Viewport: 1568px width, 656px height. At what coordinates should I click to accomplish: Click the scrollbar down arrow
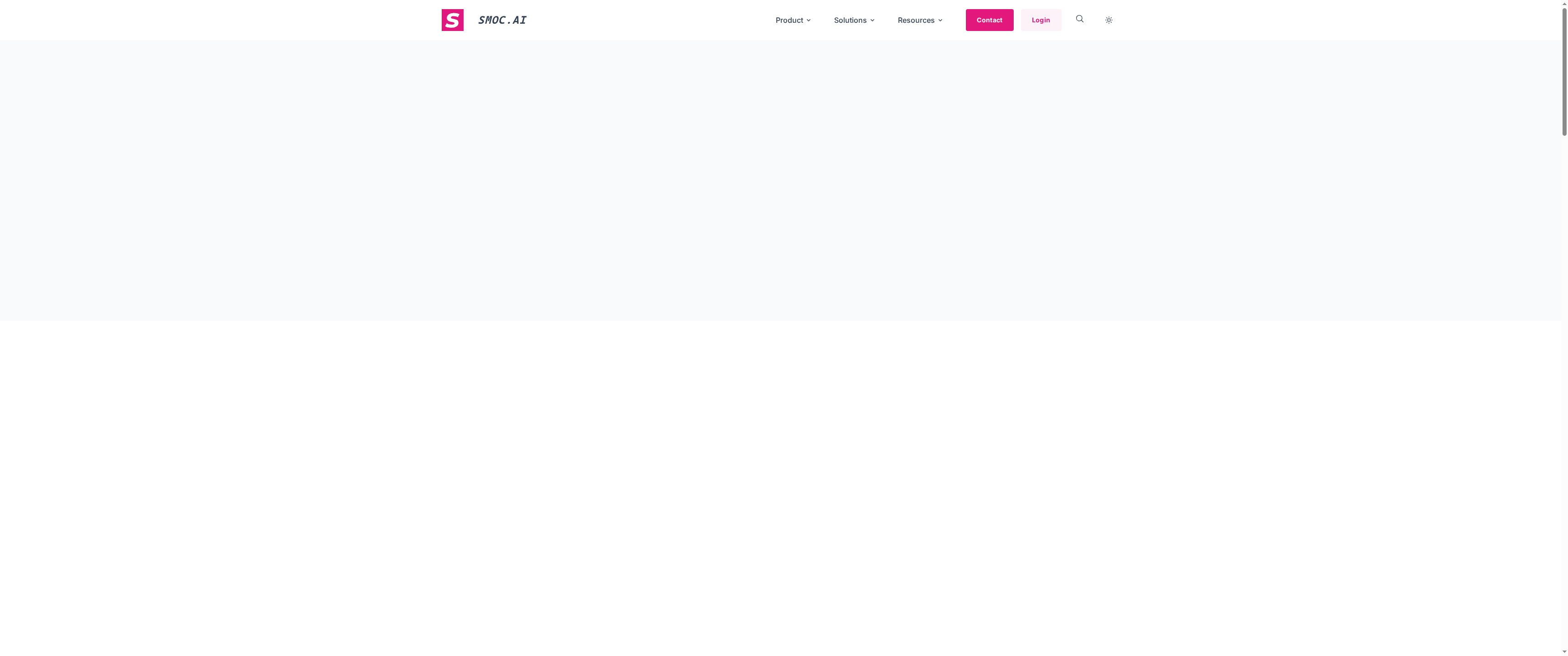coord(1564,652)
